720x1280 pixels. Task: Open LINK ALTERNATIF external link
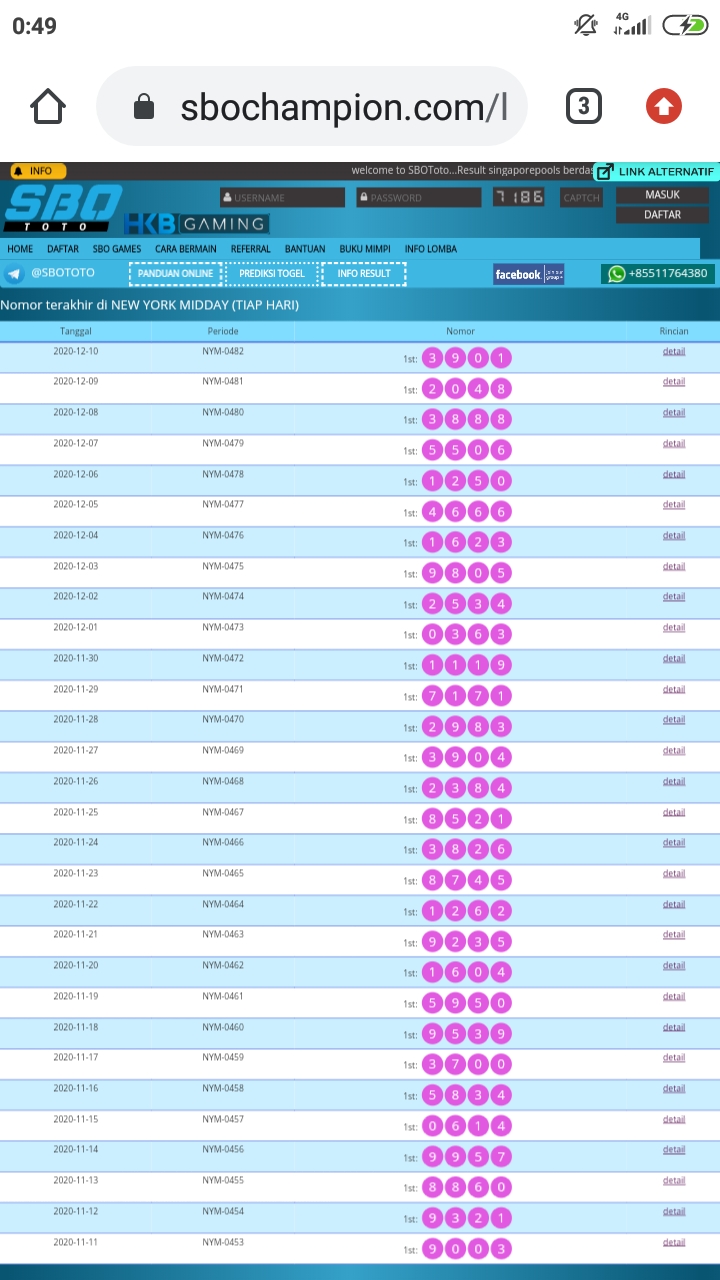point(656,172)
